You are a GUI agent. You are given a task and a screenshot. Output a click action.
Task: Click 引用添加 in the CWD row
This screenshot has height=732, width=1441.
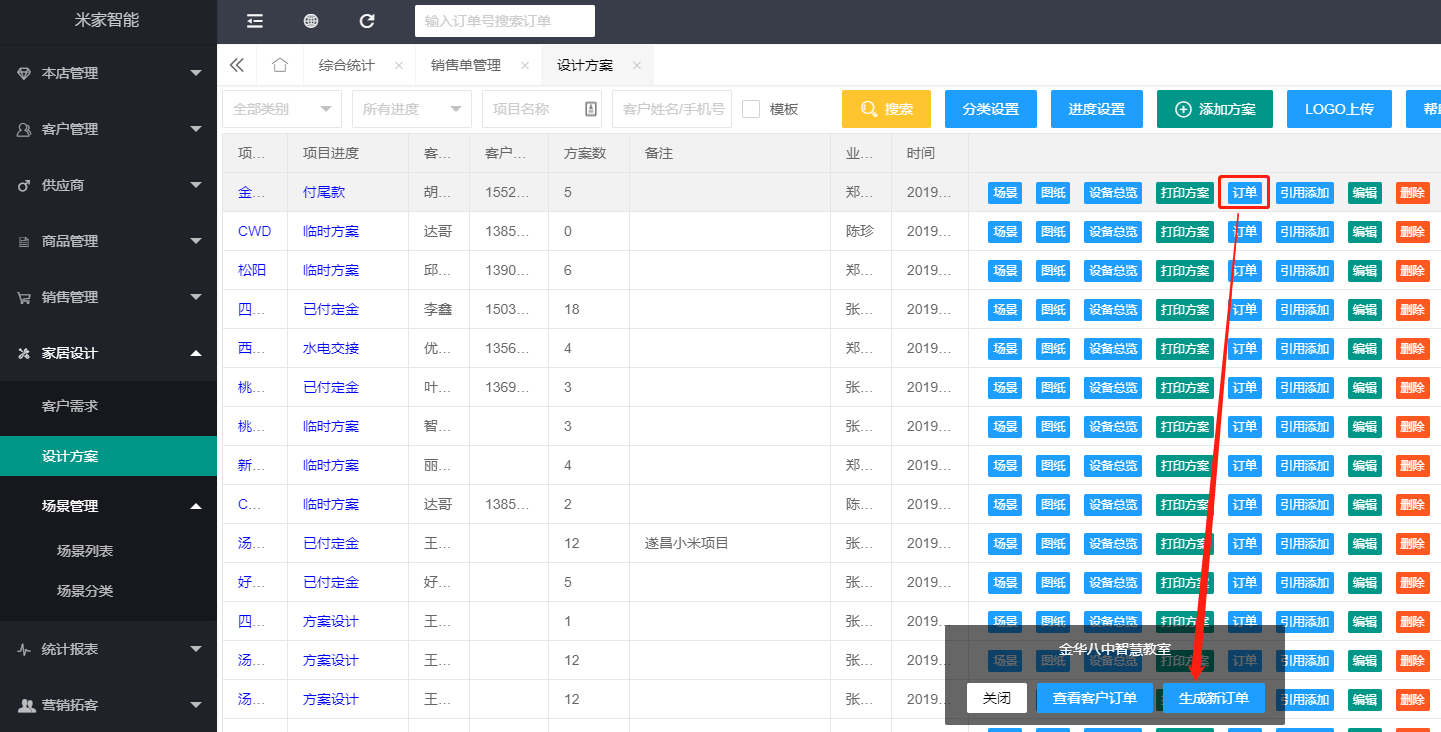click(x=1305, y=232)
